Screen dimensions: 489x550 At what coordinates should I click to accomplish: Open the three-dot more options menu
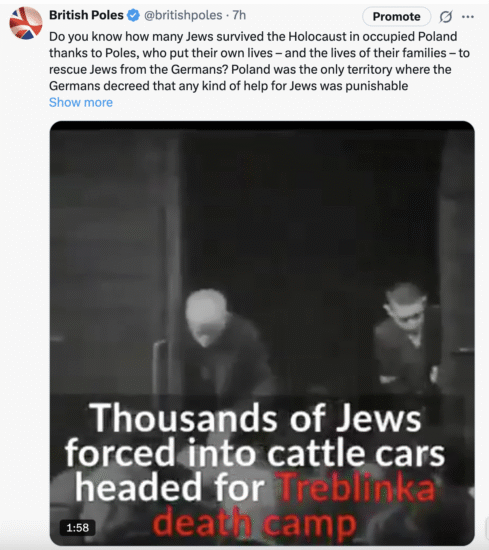468,16
